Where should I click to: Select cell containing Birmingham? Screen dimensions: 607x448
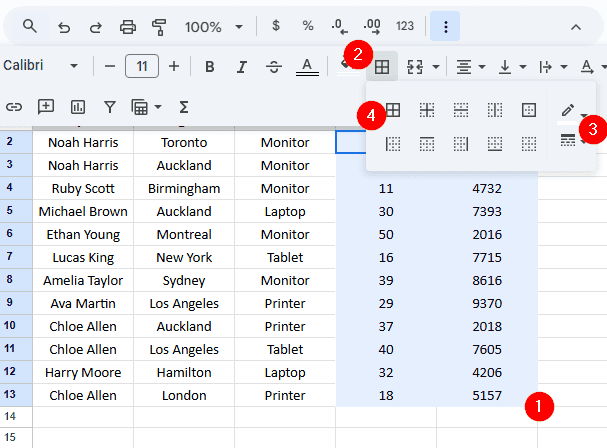(x=184, y=189)
